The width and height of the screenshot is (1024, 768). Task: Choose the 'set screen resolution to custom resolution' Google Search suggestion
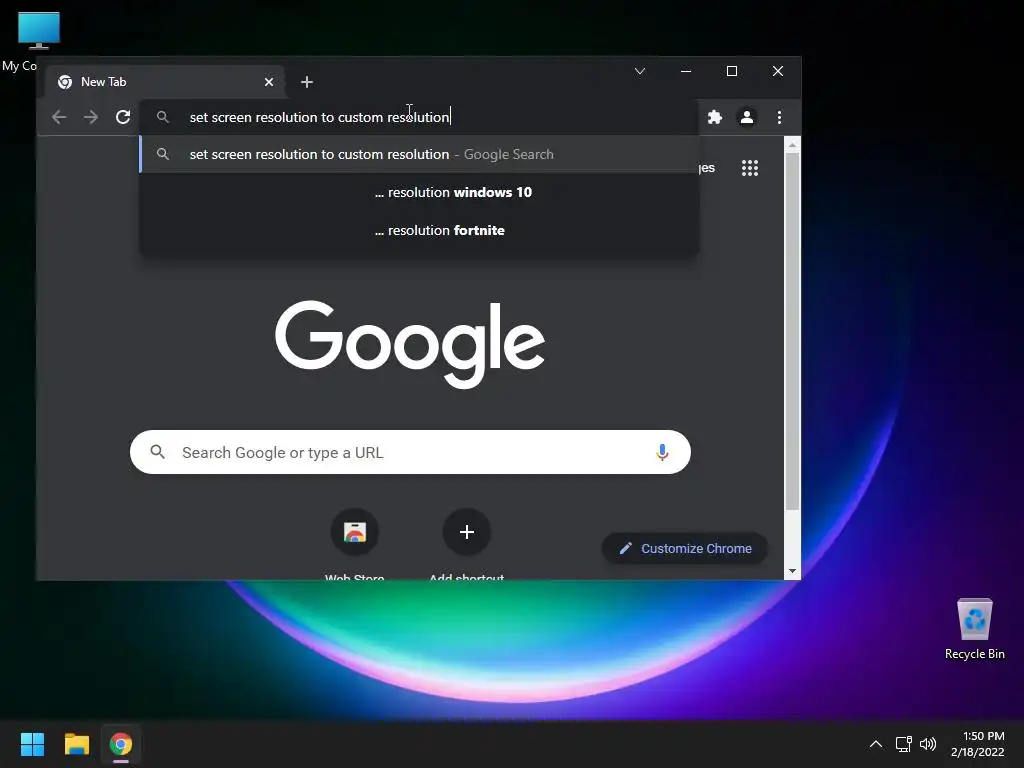[x=419, y=154]
